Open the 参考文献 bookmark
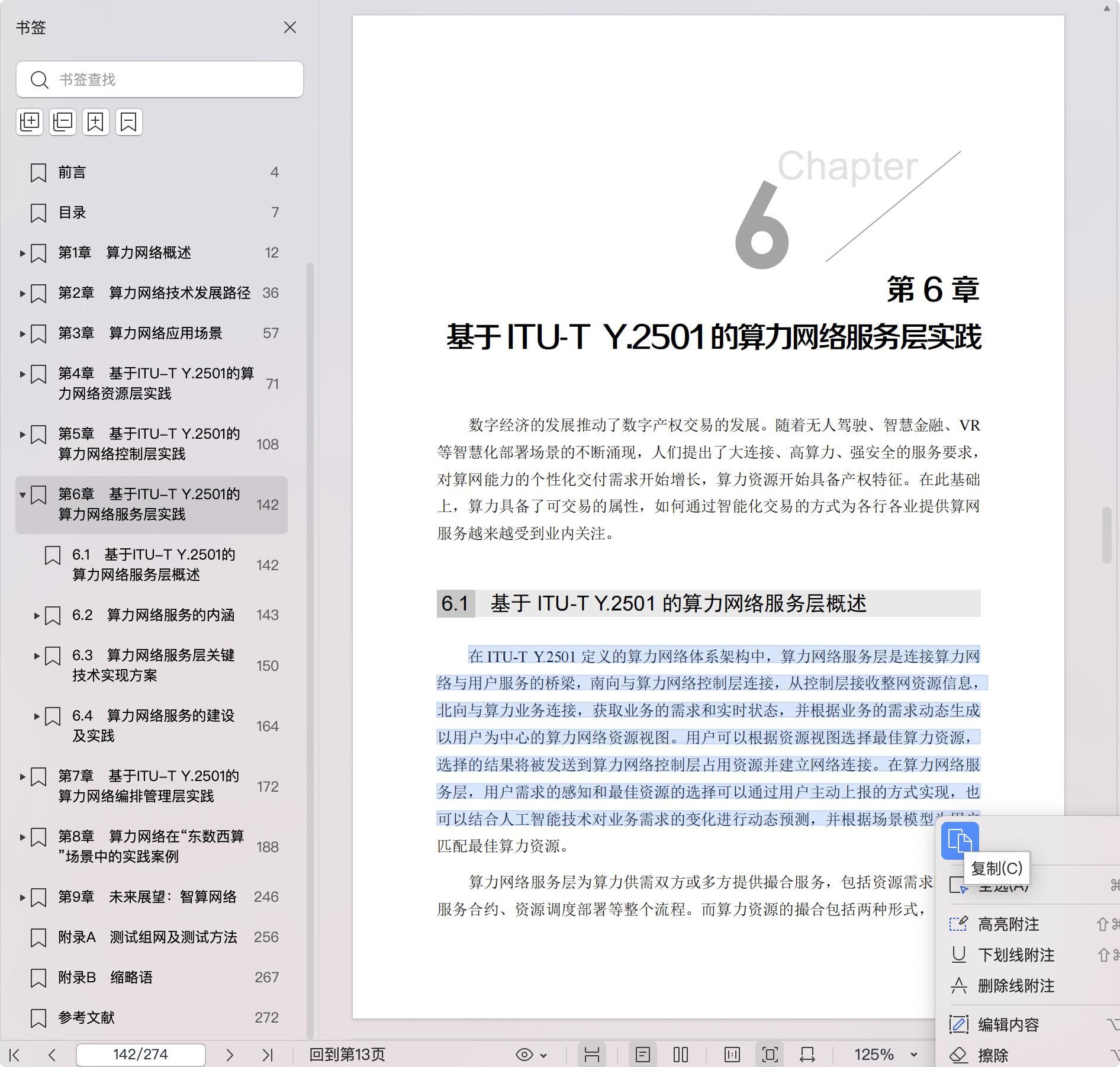Viewport: 1120px width, 1067px height. (86, 1017)
